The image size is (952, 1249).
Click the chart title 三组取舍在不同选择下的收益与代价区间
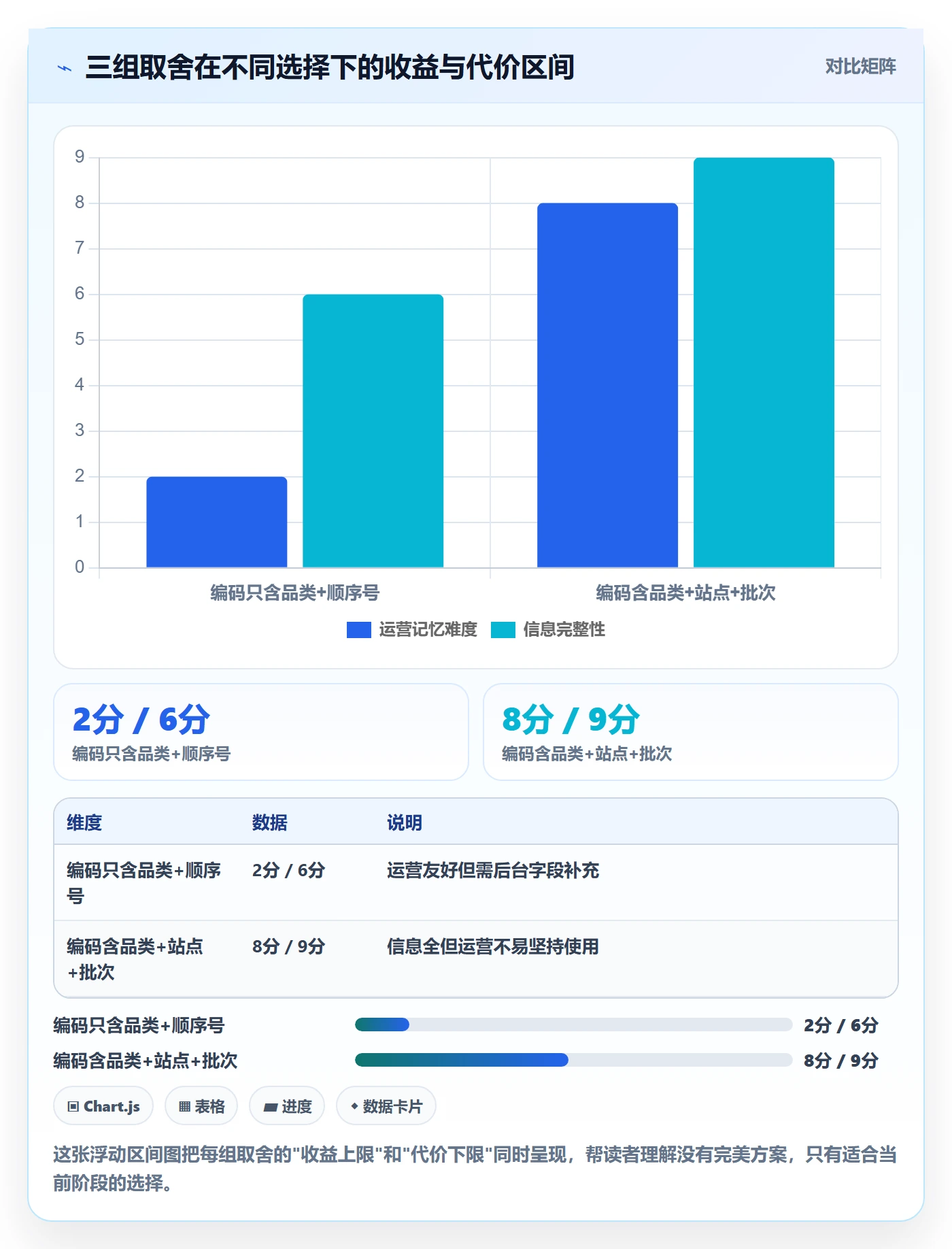[330, 67]
